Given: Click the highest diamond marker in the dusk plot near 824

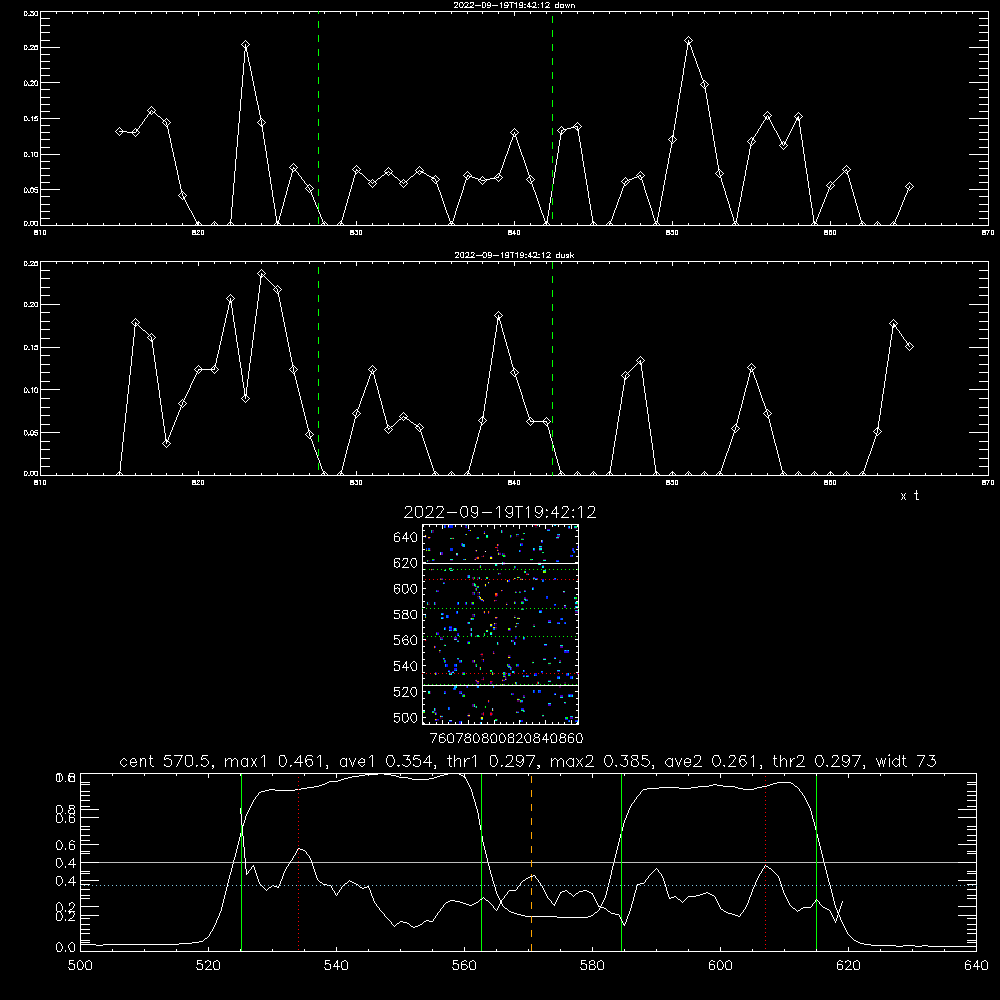Looking at the screenshot, I should click(261, 274).
